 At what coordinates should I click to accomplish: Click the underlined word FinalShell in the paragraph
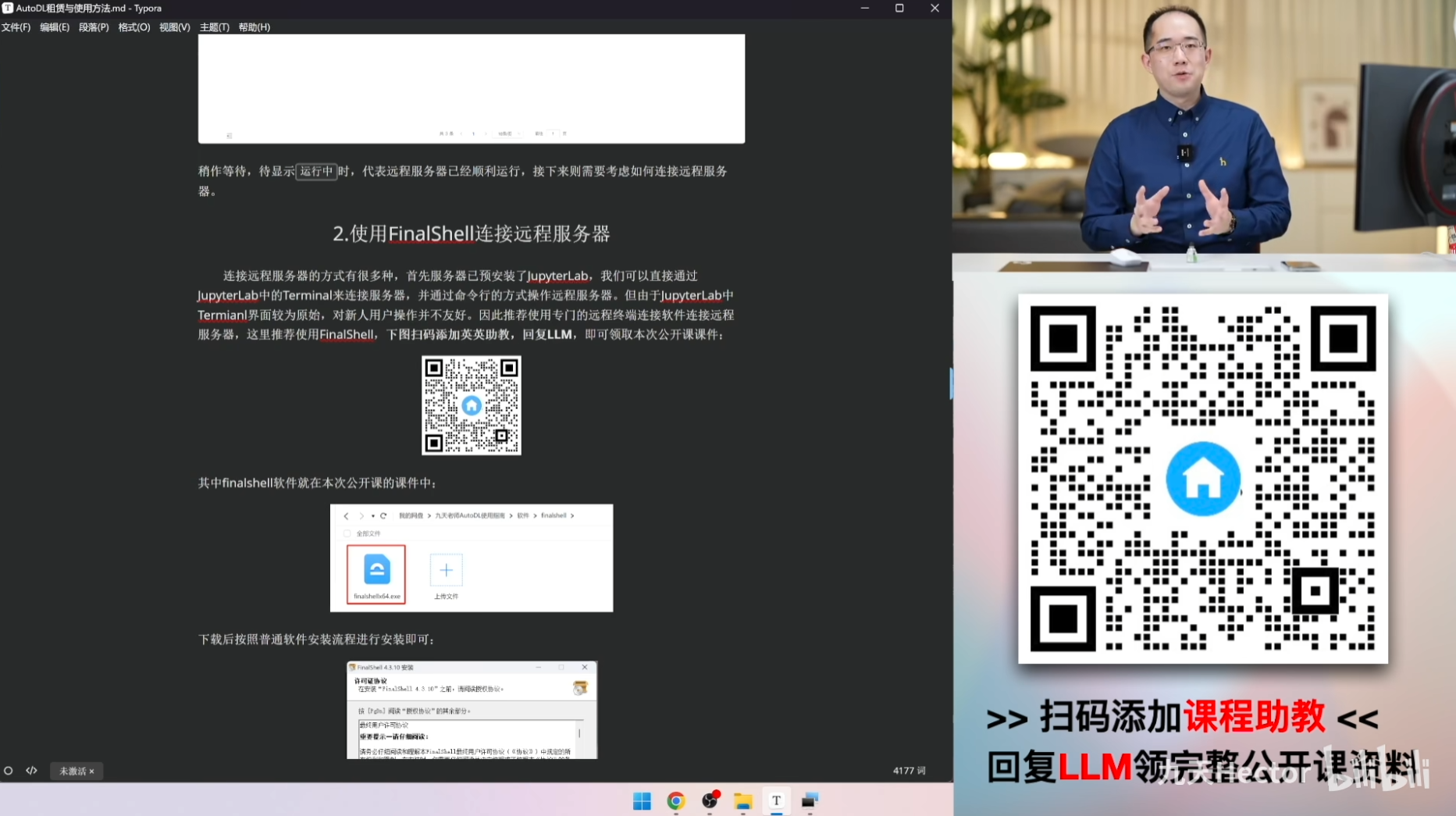coord(347,334)
